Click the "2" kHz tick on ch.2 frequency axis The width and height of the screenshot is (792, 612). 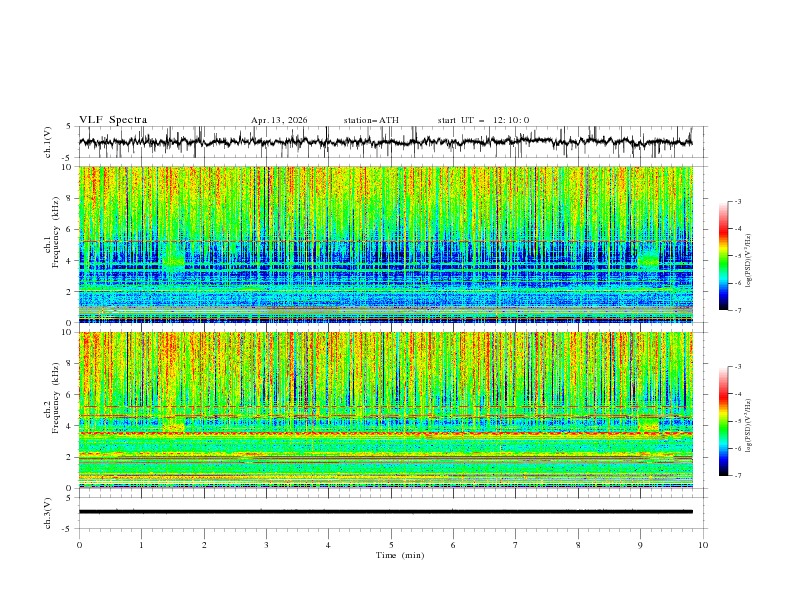point(70,457)
